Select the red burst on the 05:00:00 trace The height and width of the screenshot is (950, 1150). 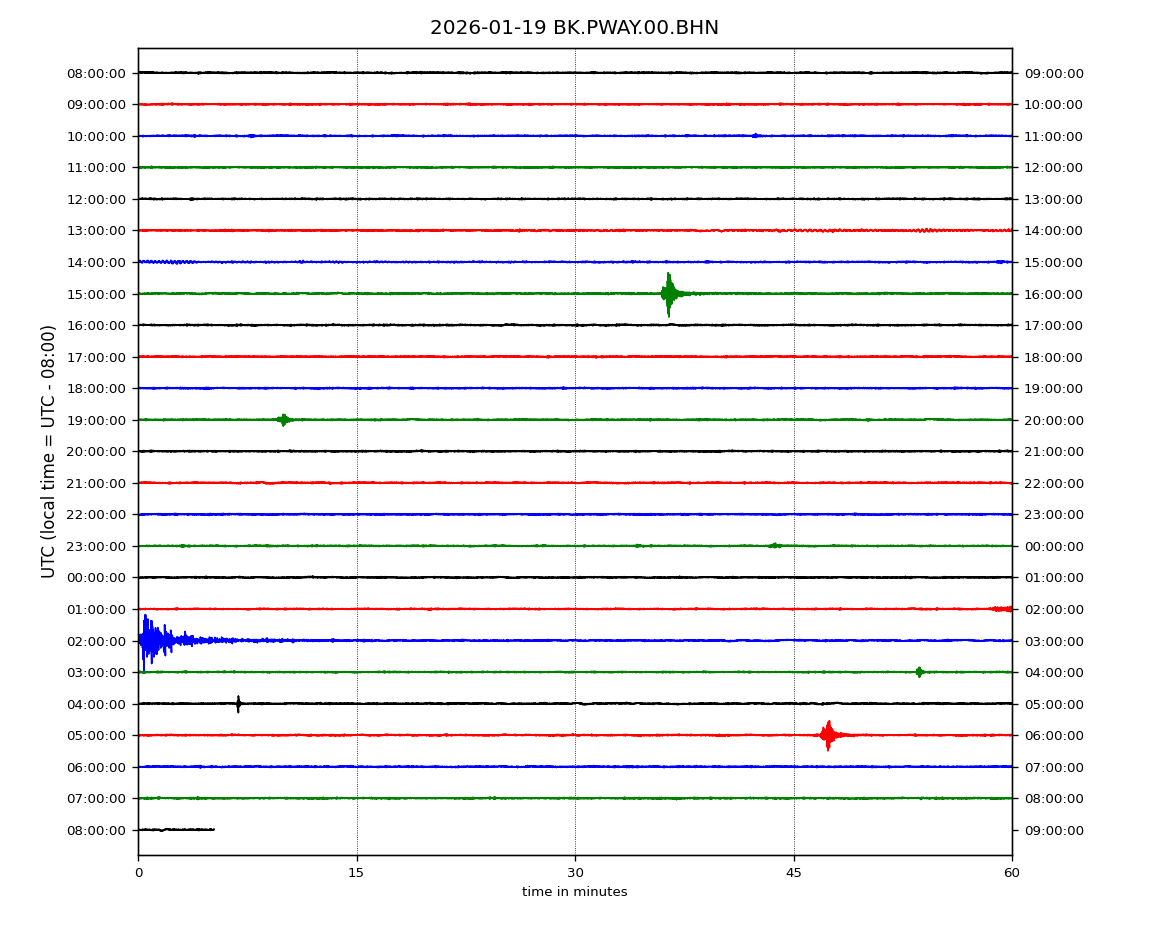(828, 735)
